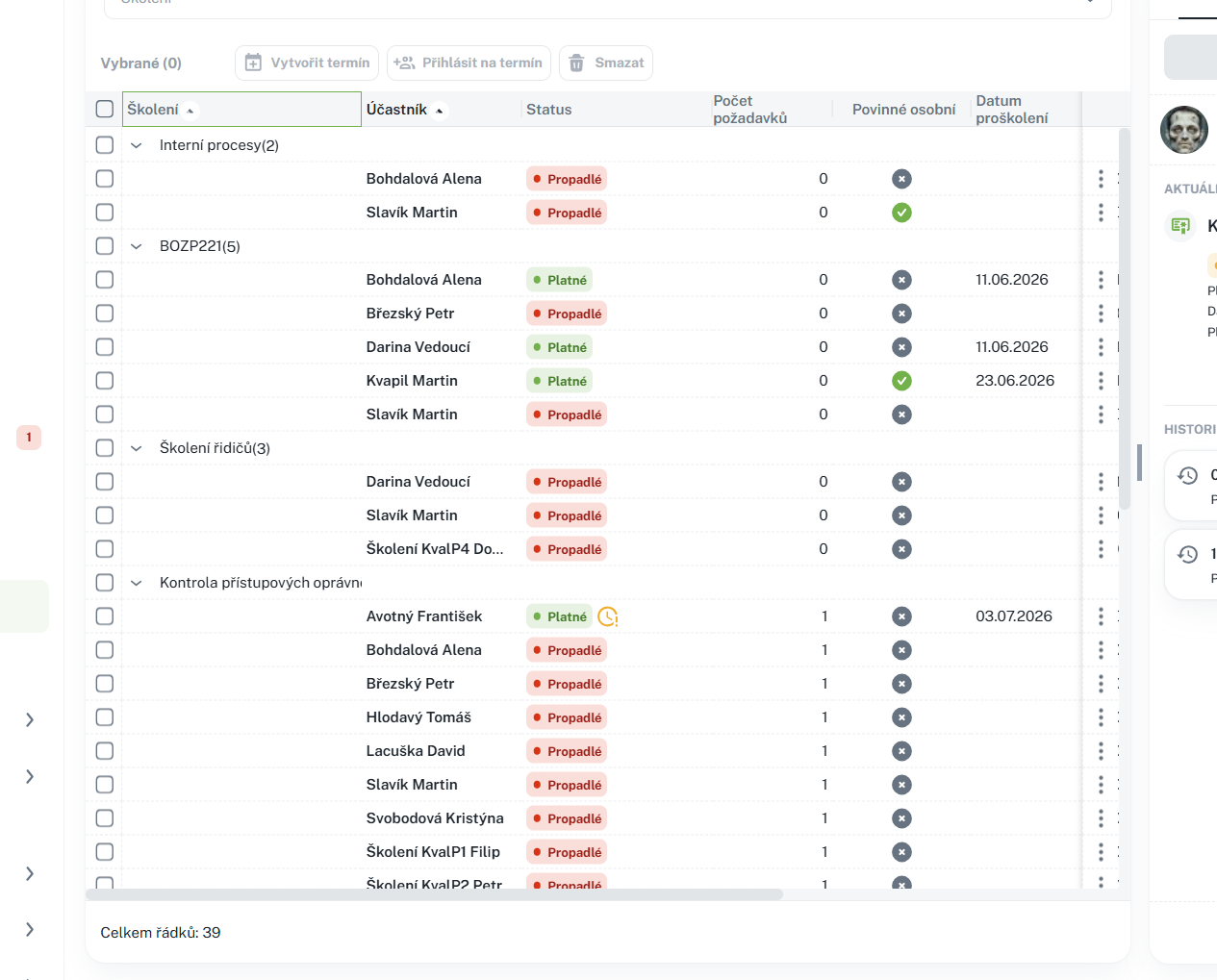The image size is (1217, 980).
Task: Click grey cross icon in Darina Vedoucí BOZP221 row
Action: 901,347
